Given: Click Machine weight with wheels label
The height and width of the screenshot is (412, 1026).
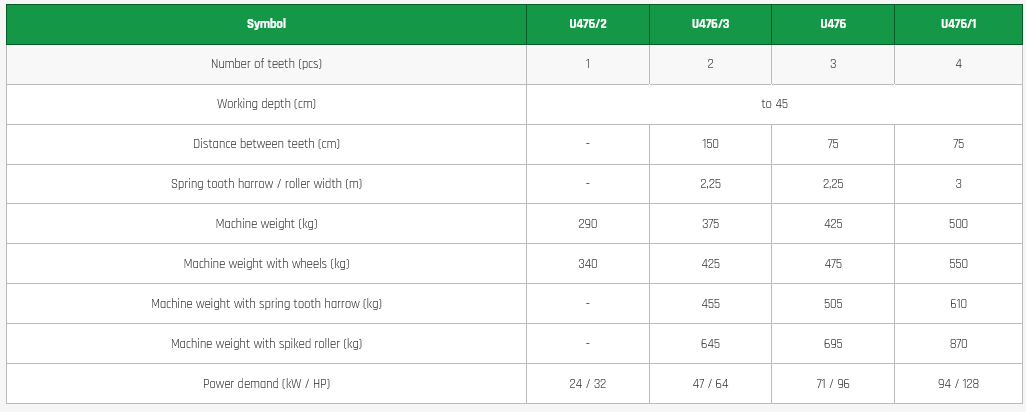Looking at the screenshot, I should 266,264.
